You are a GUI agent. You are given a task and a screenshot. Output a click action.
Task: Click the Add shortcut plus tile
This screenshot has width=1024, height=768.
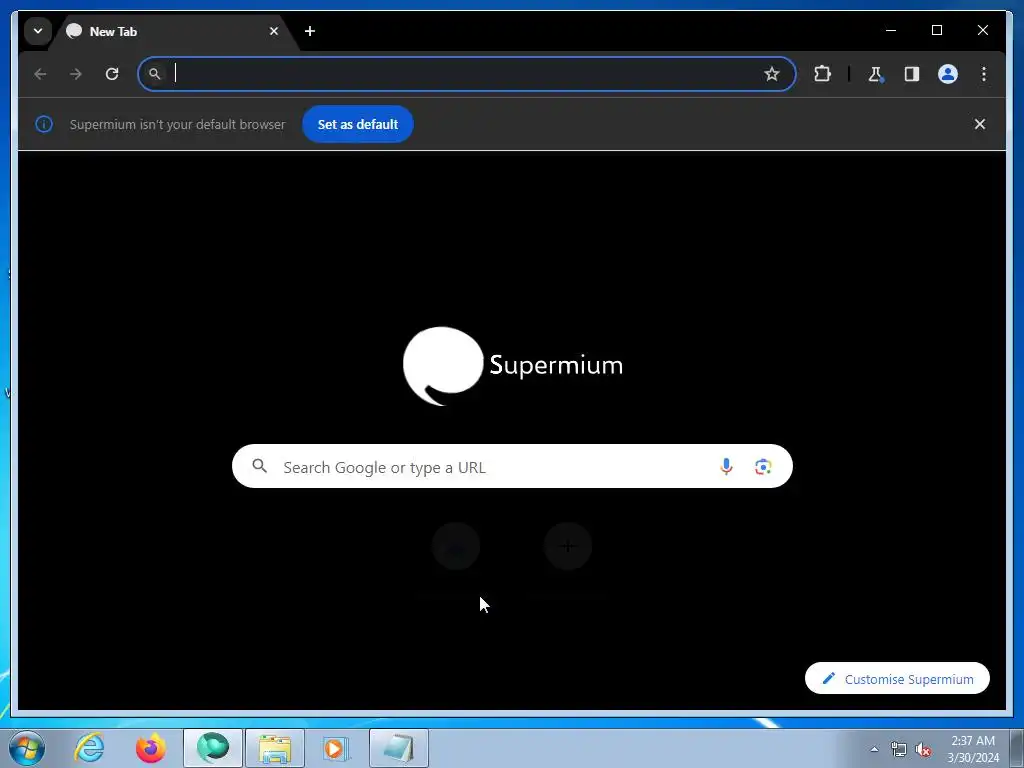point(568,547)
